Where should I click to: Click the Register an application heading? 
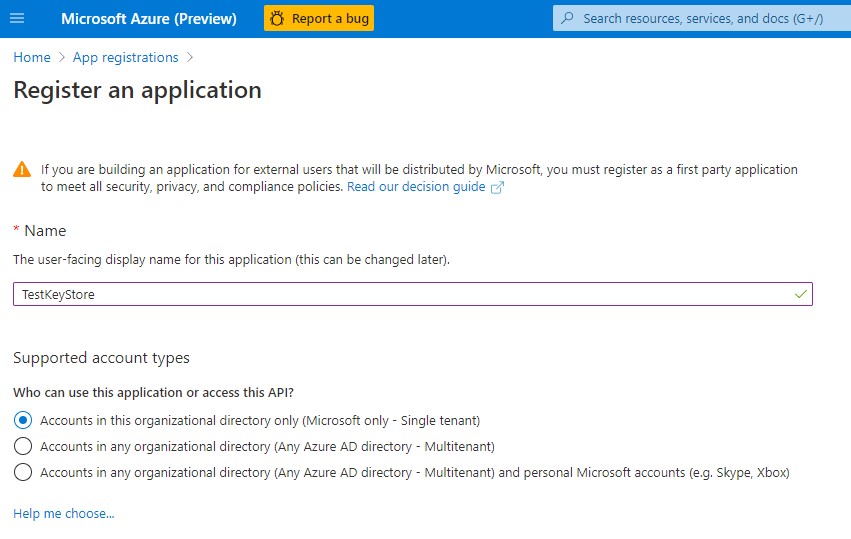137,90
